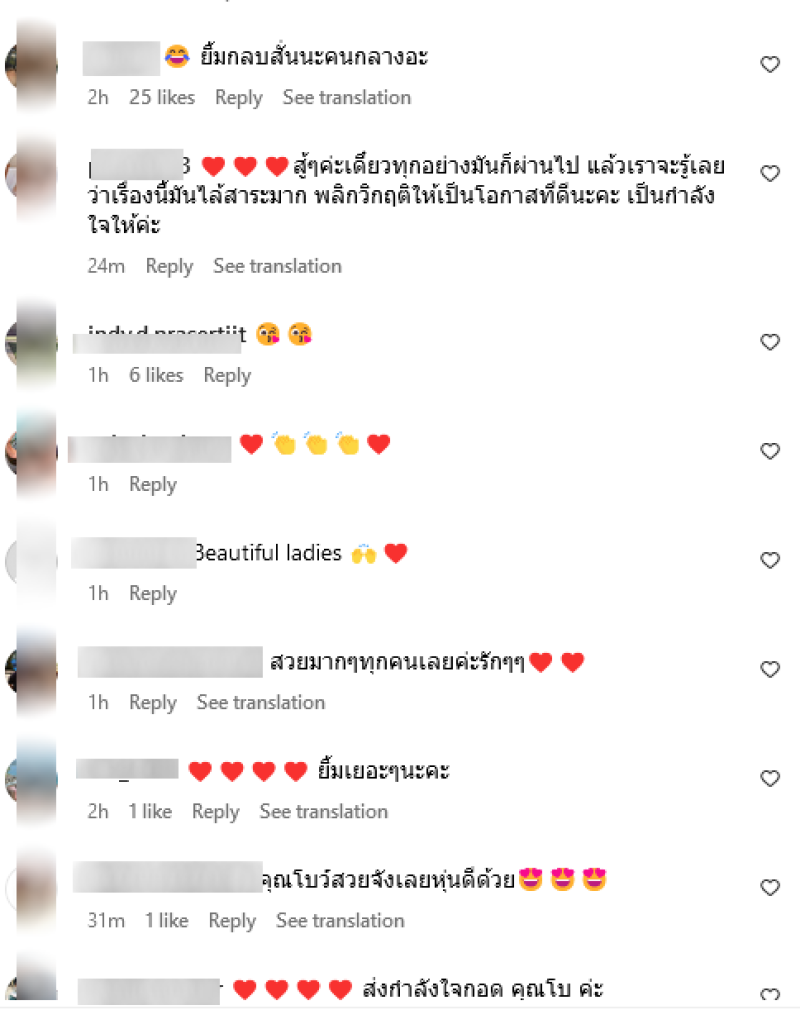Like the comment with two hearts posted 1h ago
Image resolution: width=800 pixels, height=1010 pixels.
pyautogui.click(x=770, y=669)
